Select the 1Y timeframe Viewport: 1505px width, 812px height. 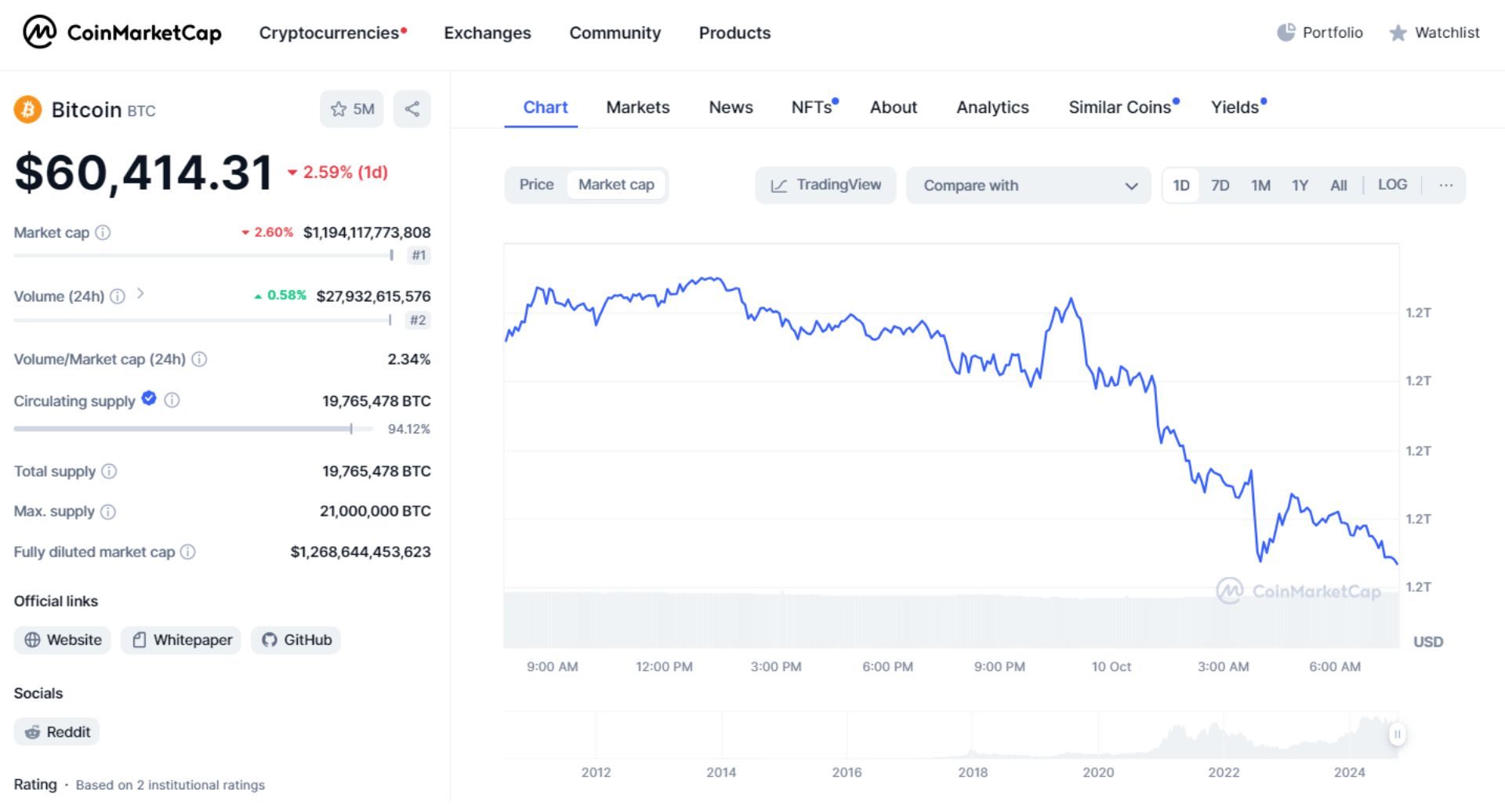(x=1299, y=185)
